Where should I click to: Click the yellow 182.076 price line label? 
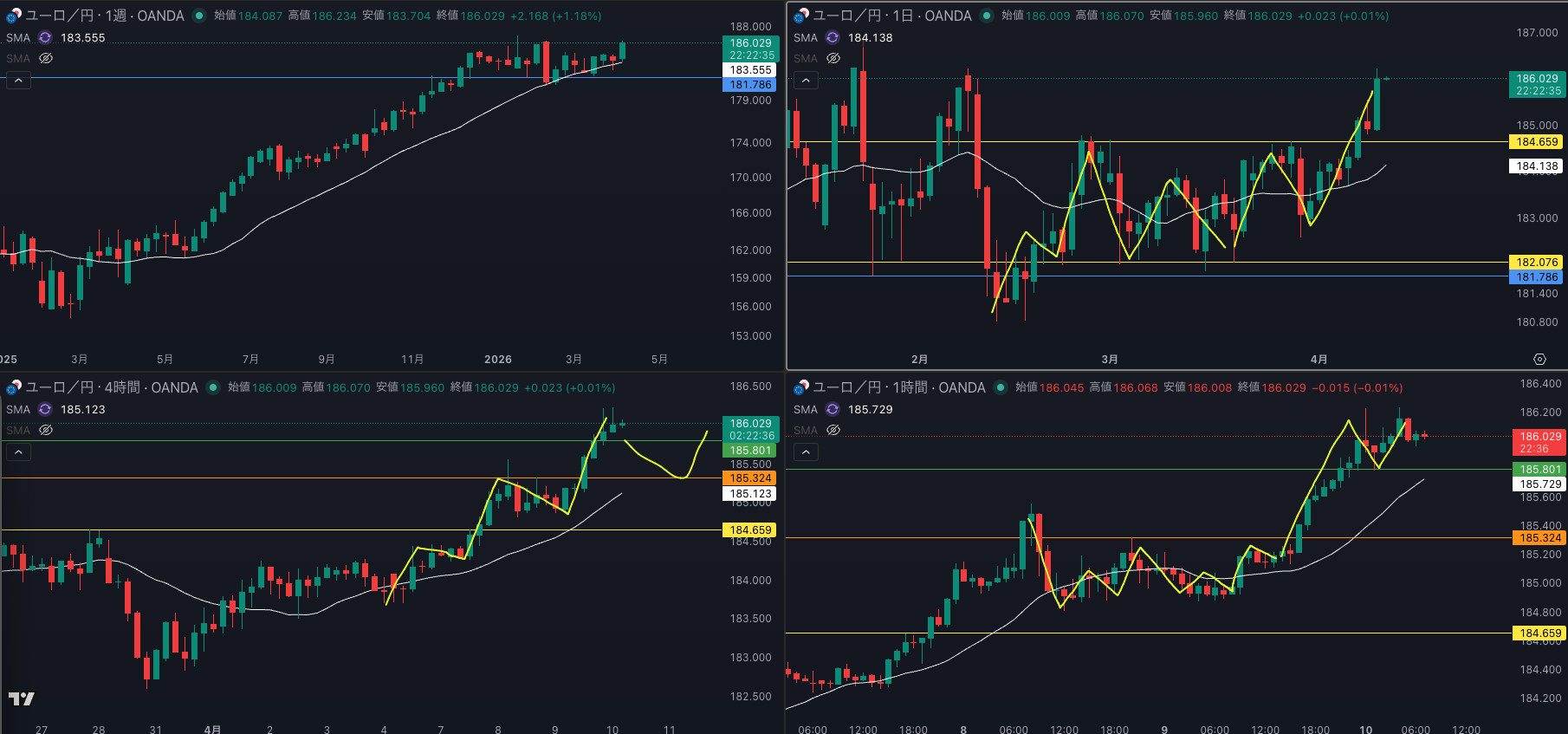point(1537,262)
